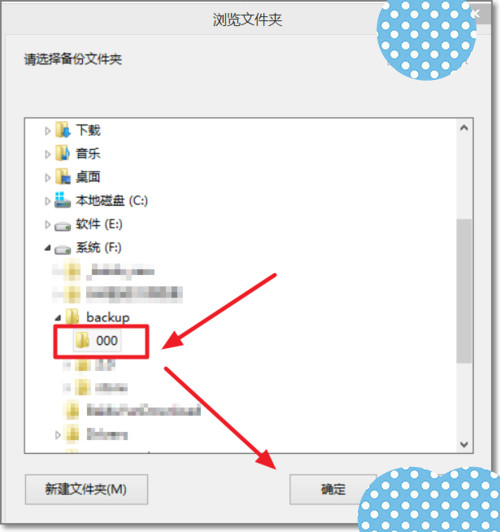Select the 下载 folder icon

tap(63, 130)
